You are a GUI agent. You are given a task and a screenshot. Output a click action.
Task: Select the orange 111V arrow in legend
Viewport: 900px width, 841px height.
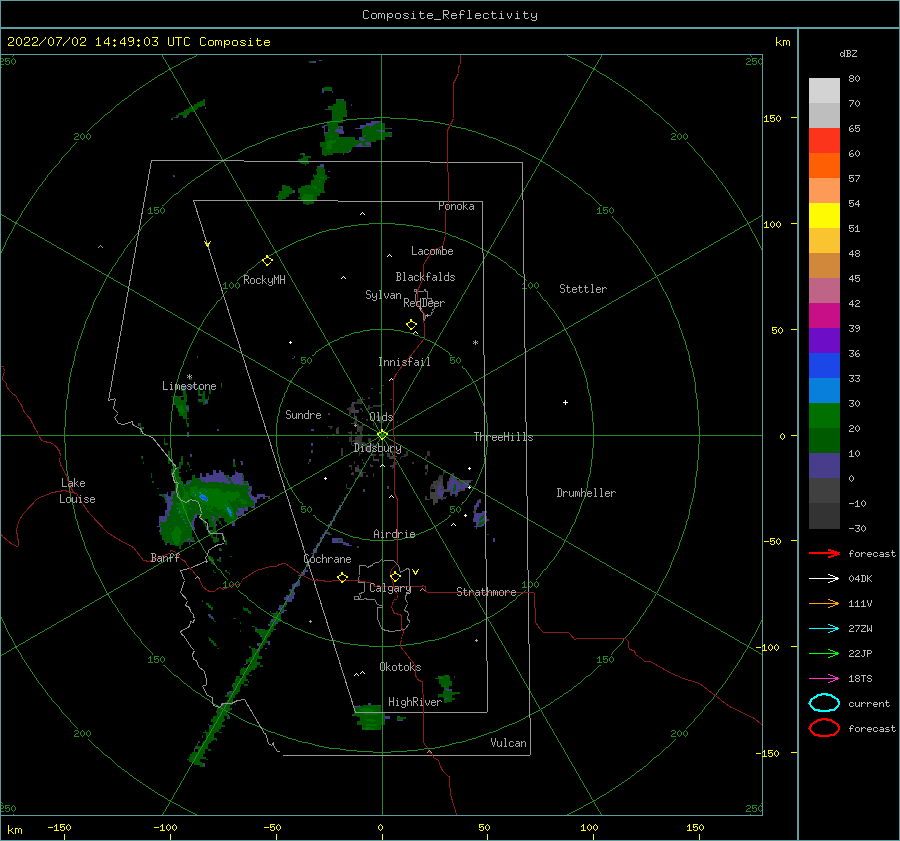824,603
